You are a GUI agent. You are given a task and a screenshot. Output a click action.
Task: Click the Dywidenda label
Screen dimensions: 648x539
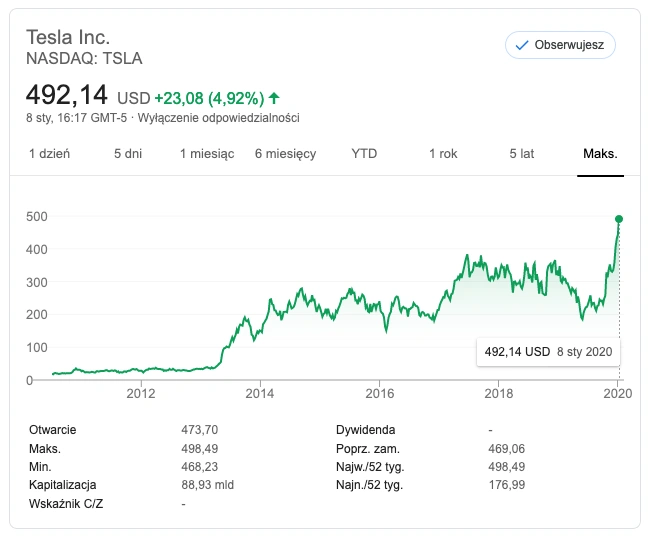pyautogui.click(x=365, y=430)
